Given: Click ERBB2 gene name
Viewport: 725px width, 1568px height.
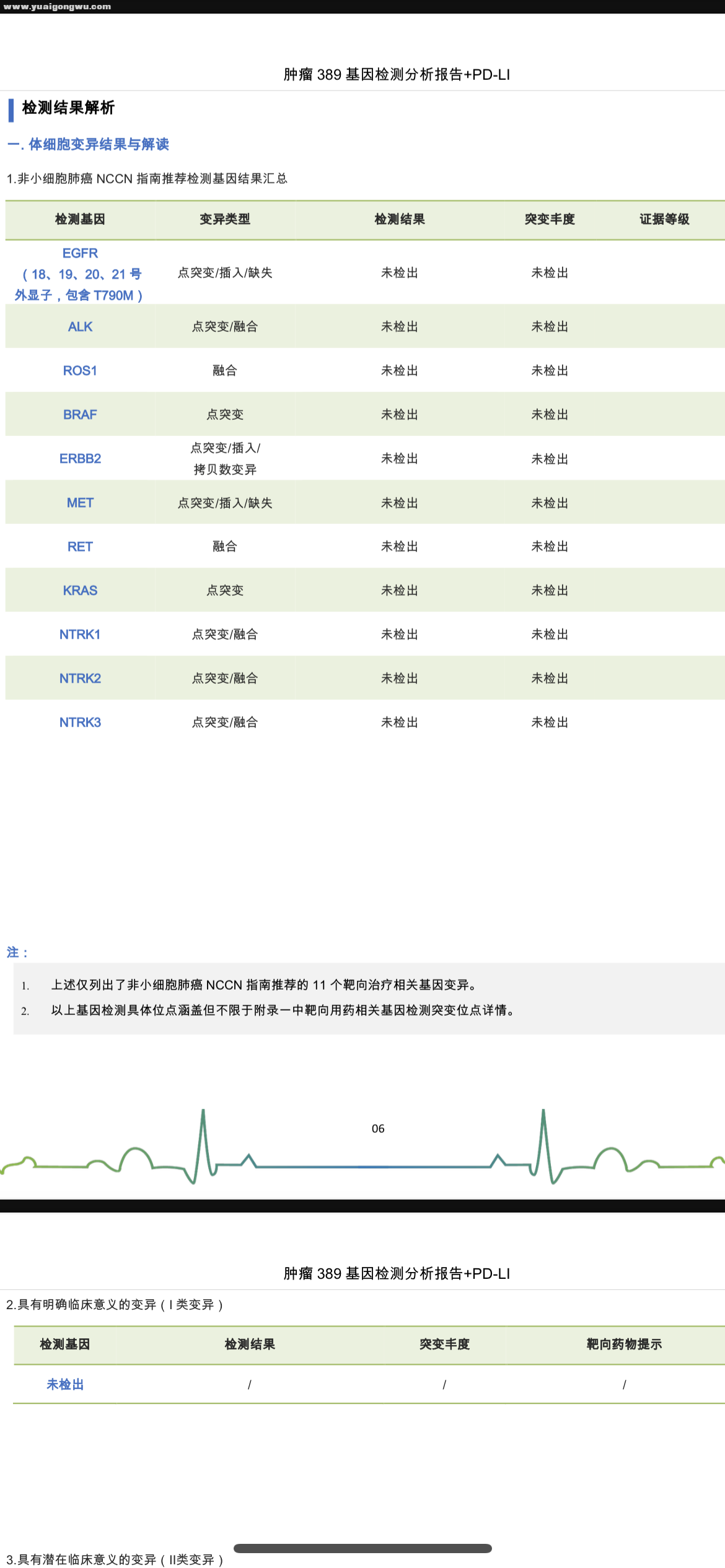Looking at the screenshot, I should (80, 458).
